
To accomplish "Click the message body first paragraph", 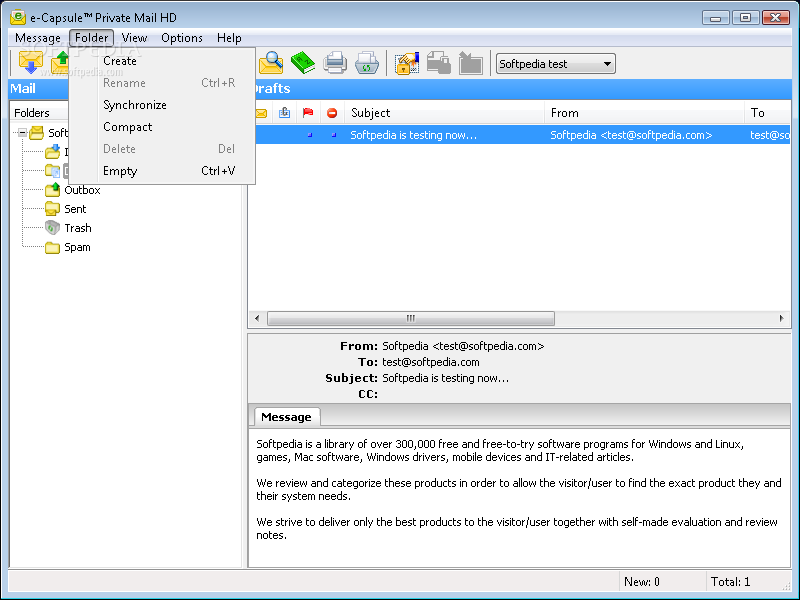I will point(500,451).
